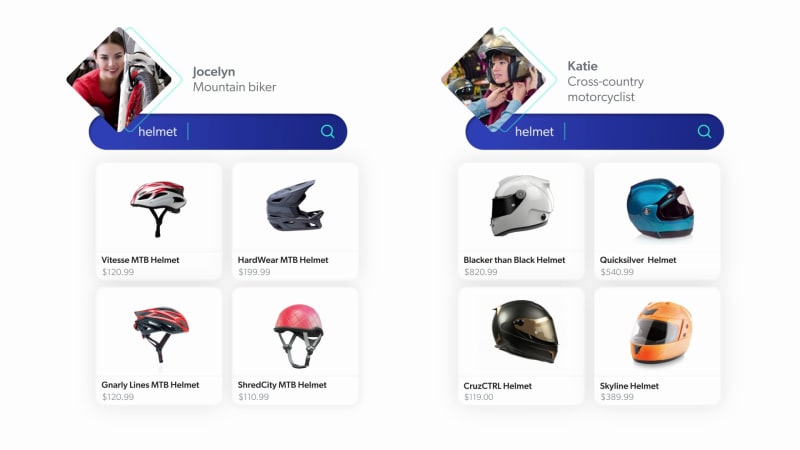The width and height of the screenshot is (800, 450).
Task: Open the Quicksilver Helmet title link
Action: [638, 260]
